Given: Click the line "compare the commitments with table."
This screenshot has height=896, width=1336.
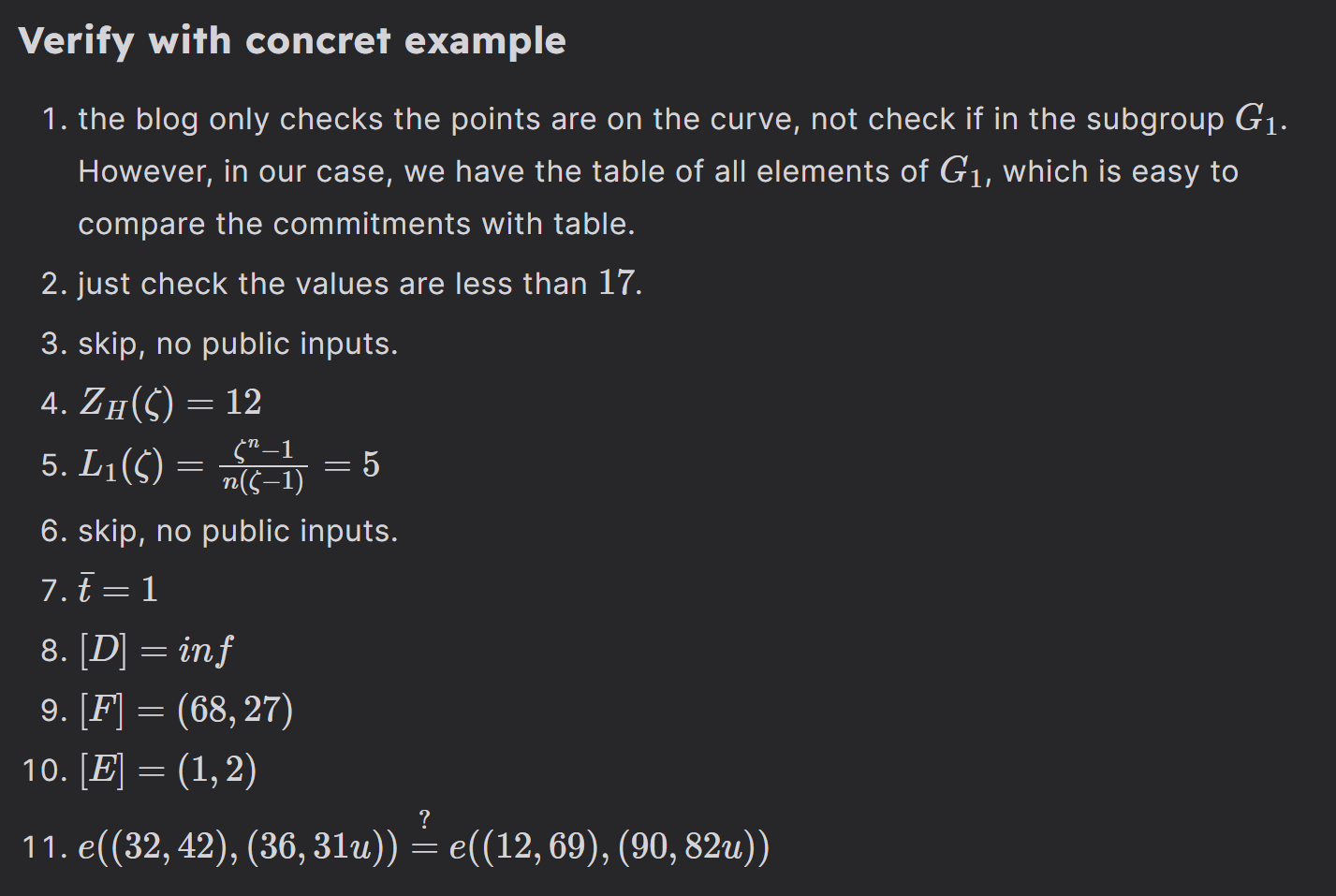Looking at the screenshot, I should (356, 225).
